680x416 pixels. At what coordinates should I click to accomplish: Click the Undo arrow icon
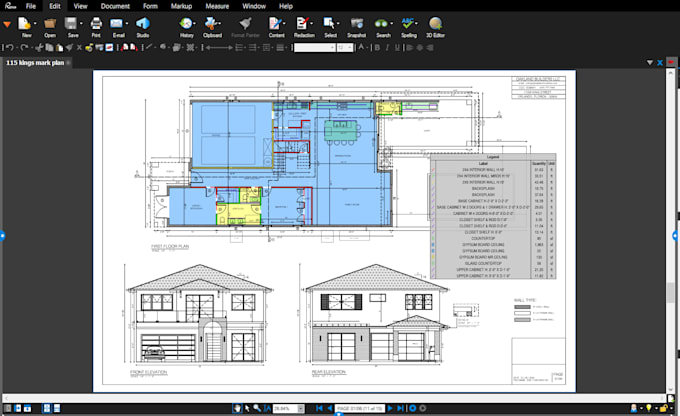click(x=10, y=48)
